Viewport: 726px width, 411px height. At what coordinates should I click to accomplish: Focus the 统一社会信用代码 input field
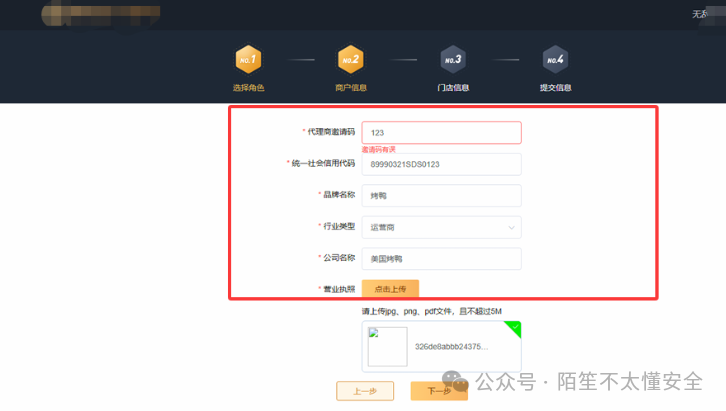tap(441, 164)
